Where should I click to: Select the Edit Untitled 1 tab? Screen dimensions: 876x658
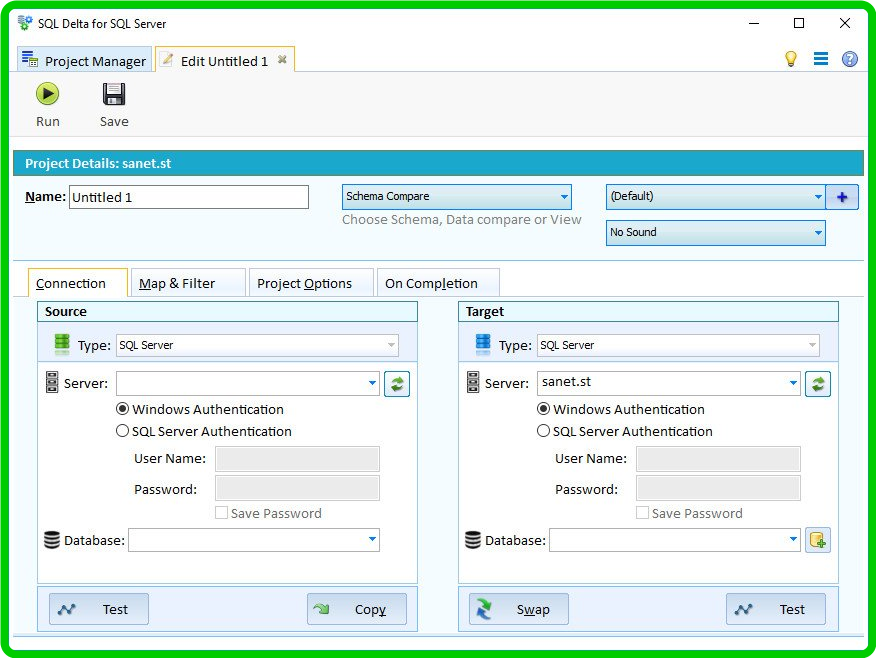click(223, 60)
